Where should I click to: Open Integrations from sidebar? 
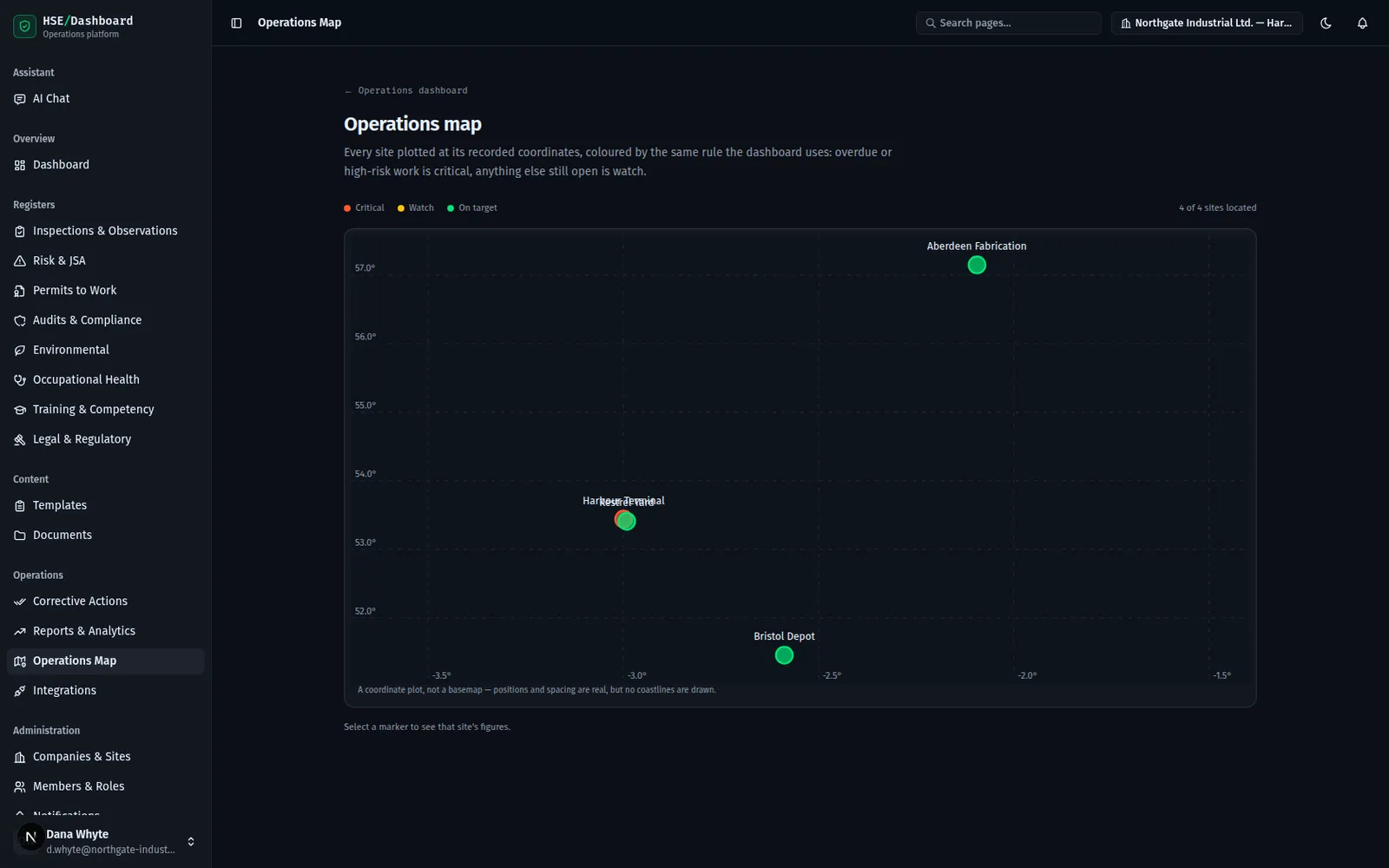(105, 691)
